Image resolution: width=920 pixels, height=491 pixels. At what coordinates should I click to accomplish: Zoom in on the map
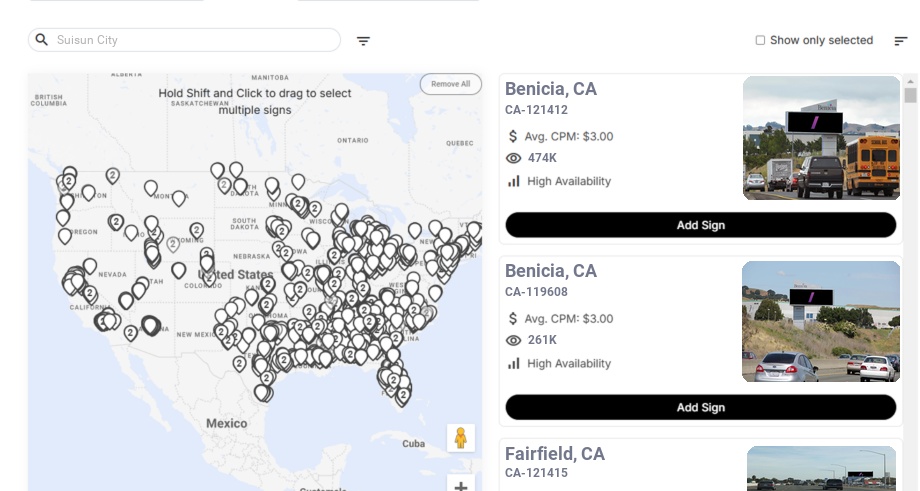point(461,485)
